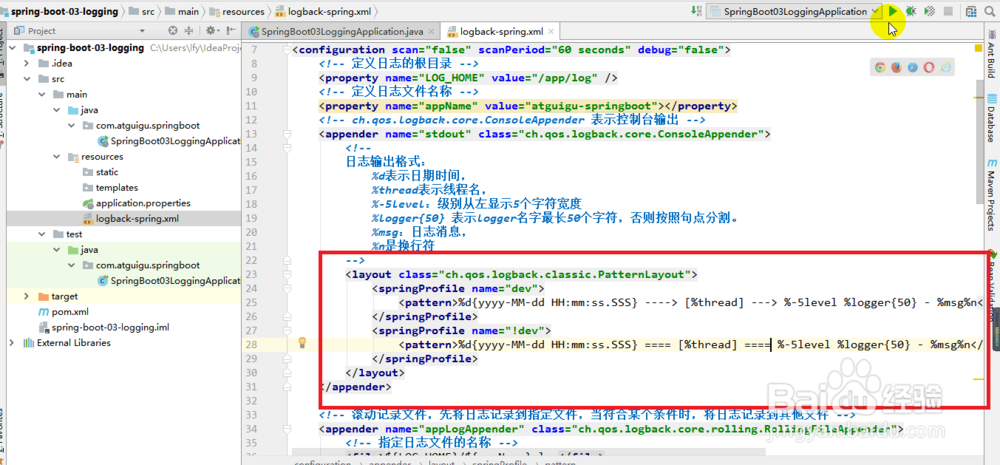Collapse spring-boot-03-logging root node

coord(11,48)
